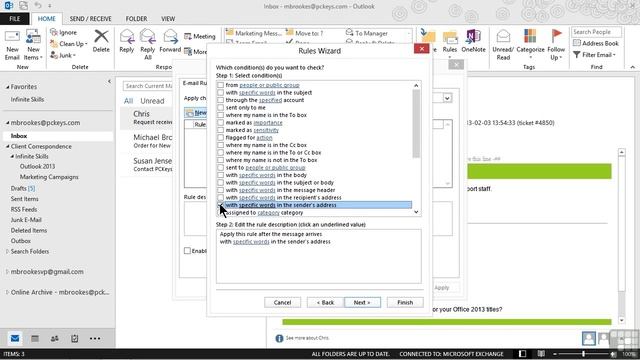Screen dimensions: 640x360
Task: Collapse the Favorites section
Action: click(x=7, y=87)
